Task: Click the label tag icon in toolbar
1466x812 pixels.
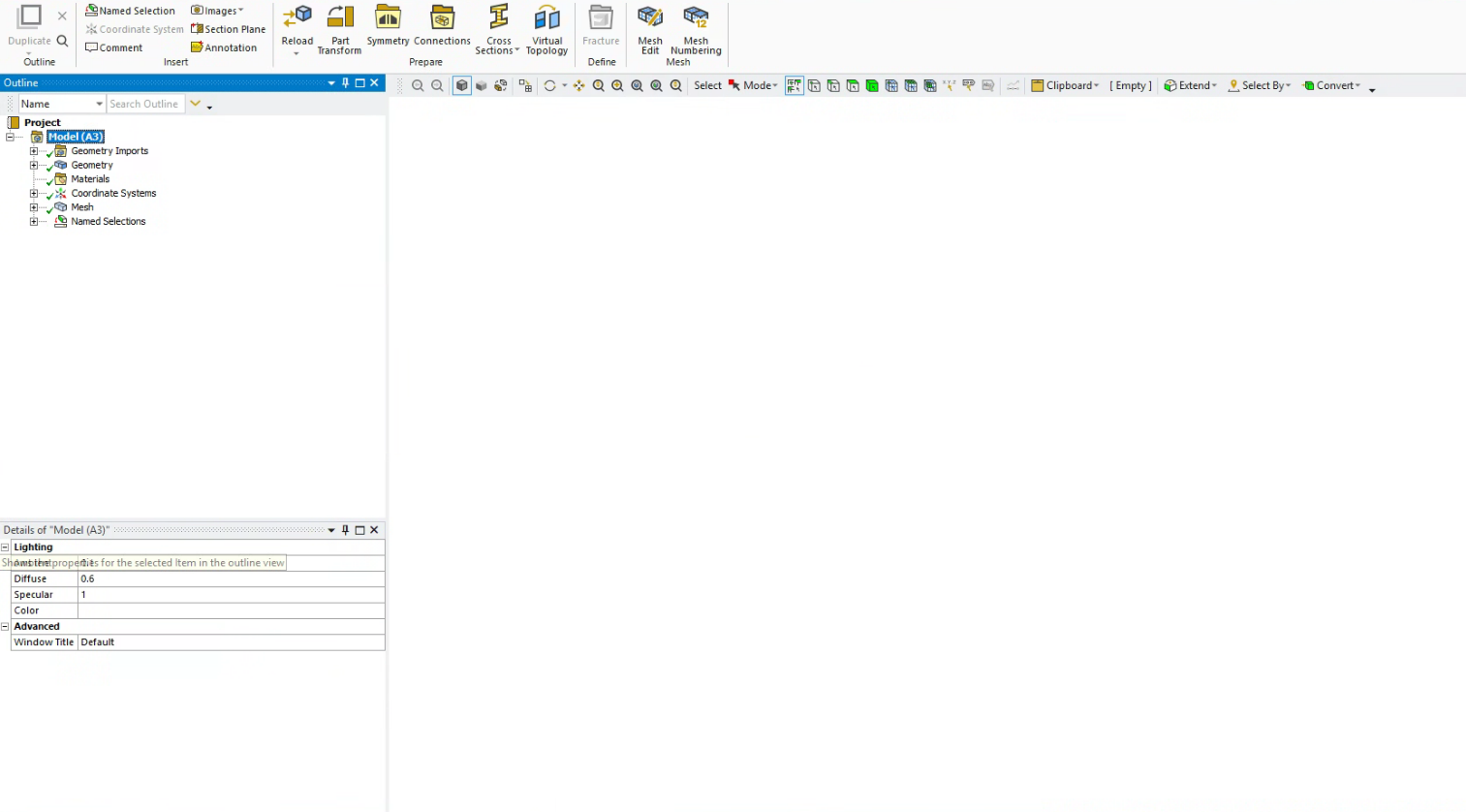Action: point(968,85)
